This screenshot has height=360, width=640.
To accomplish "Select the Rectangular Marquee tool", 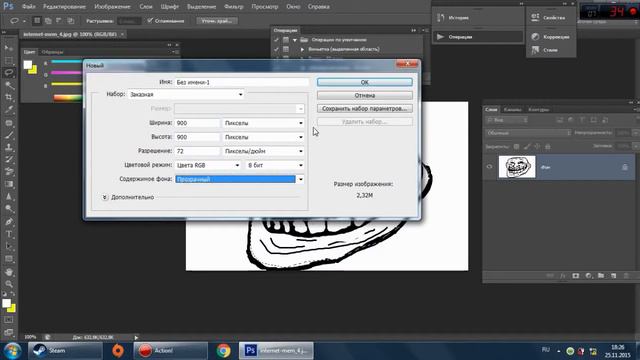I will click(9, 60).
